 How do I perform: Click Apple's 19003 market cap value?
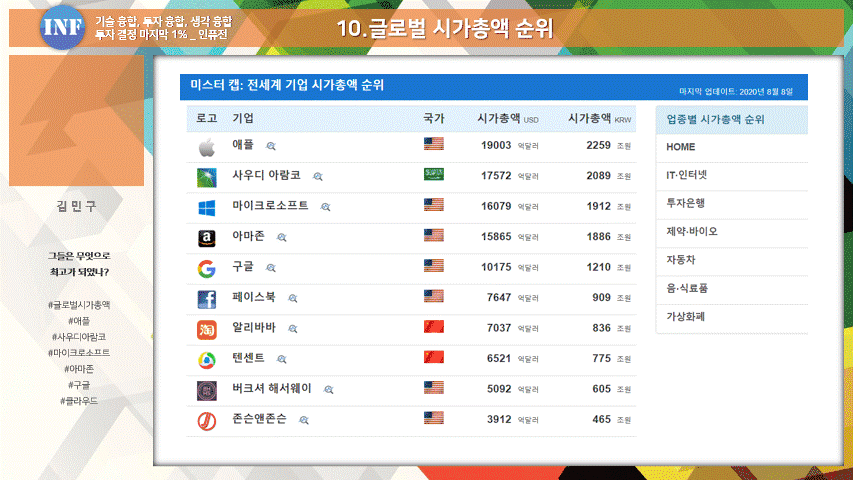[x=496, y=145]
